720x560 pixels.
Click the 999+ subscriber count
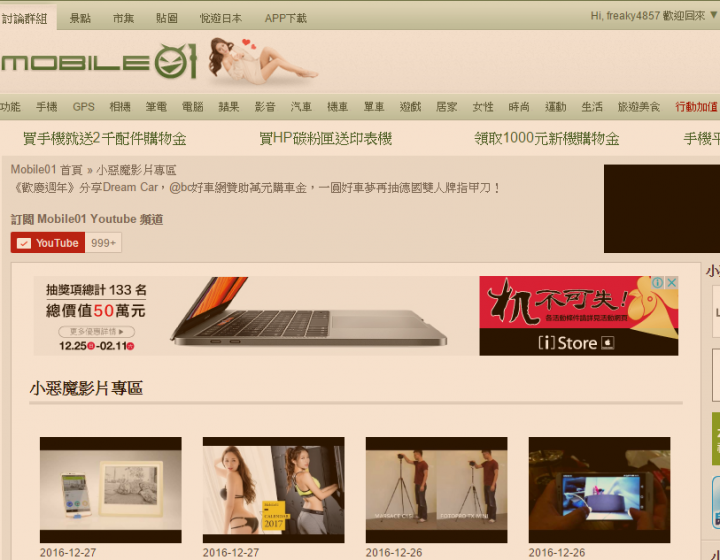(103, 243)
